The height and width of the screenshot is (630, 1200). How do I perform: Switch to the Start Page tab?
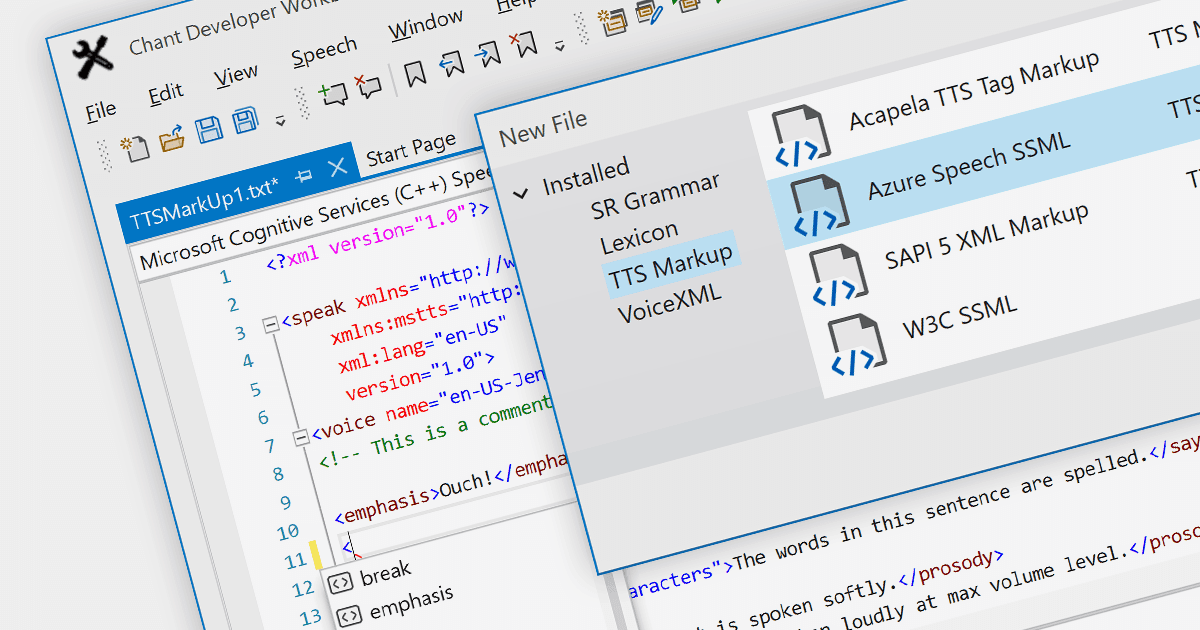[x=411, y=150]
